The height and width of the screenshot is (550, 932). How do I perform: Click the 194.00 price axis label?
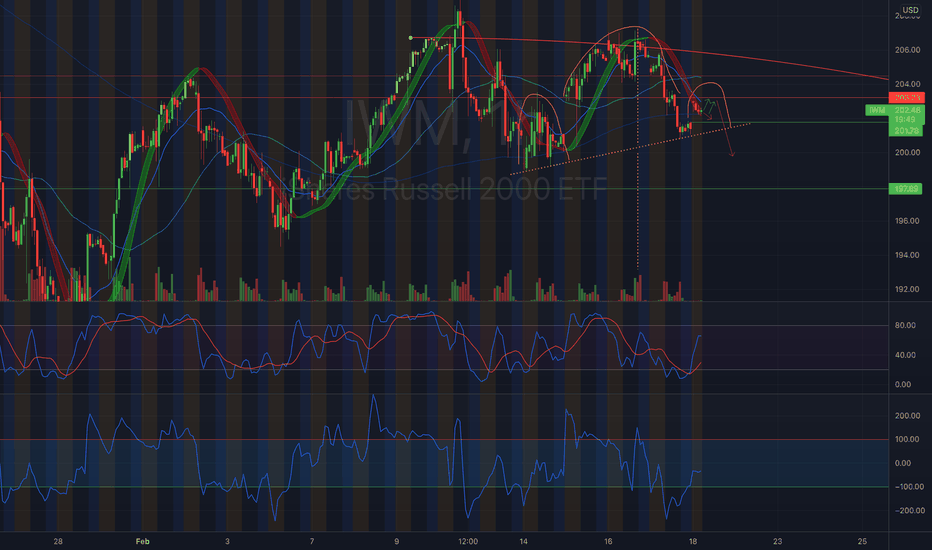pyautogui.click(x=907, y=255)
